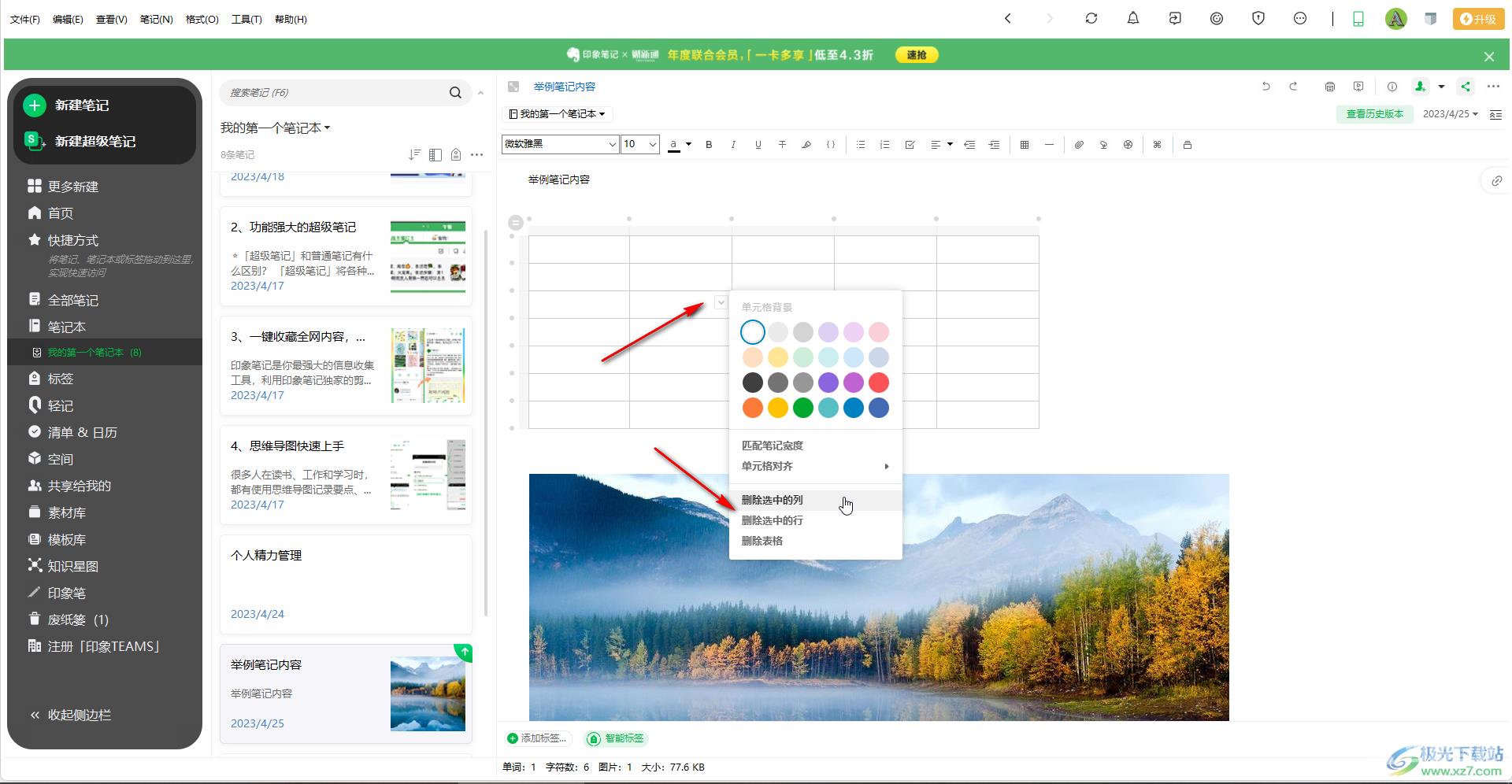This screenshot has width=1512, height=784.
Task: Open the 2023/4/25 date dropdown
Action: tap(1450, 114)
